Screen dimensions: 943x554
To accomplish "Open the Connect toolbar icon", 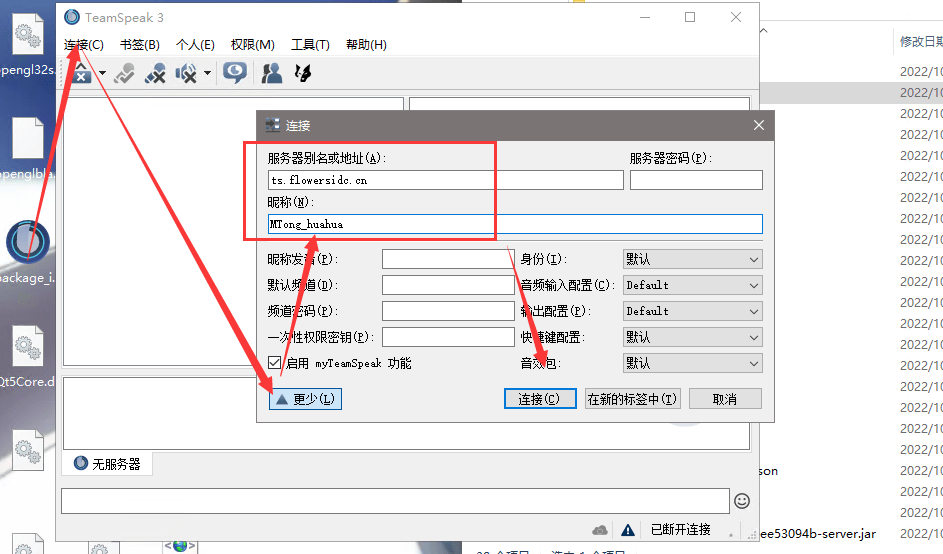I will (82, 73).
